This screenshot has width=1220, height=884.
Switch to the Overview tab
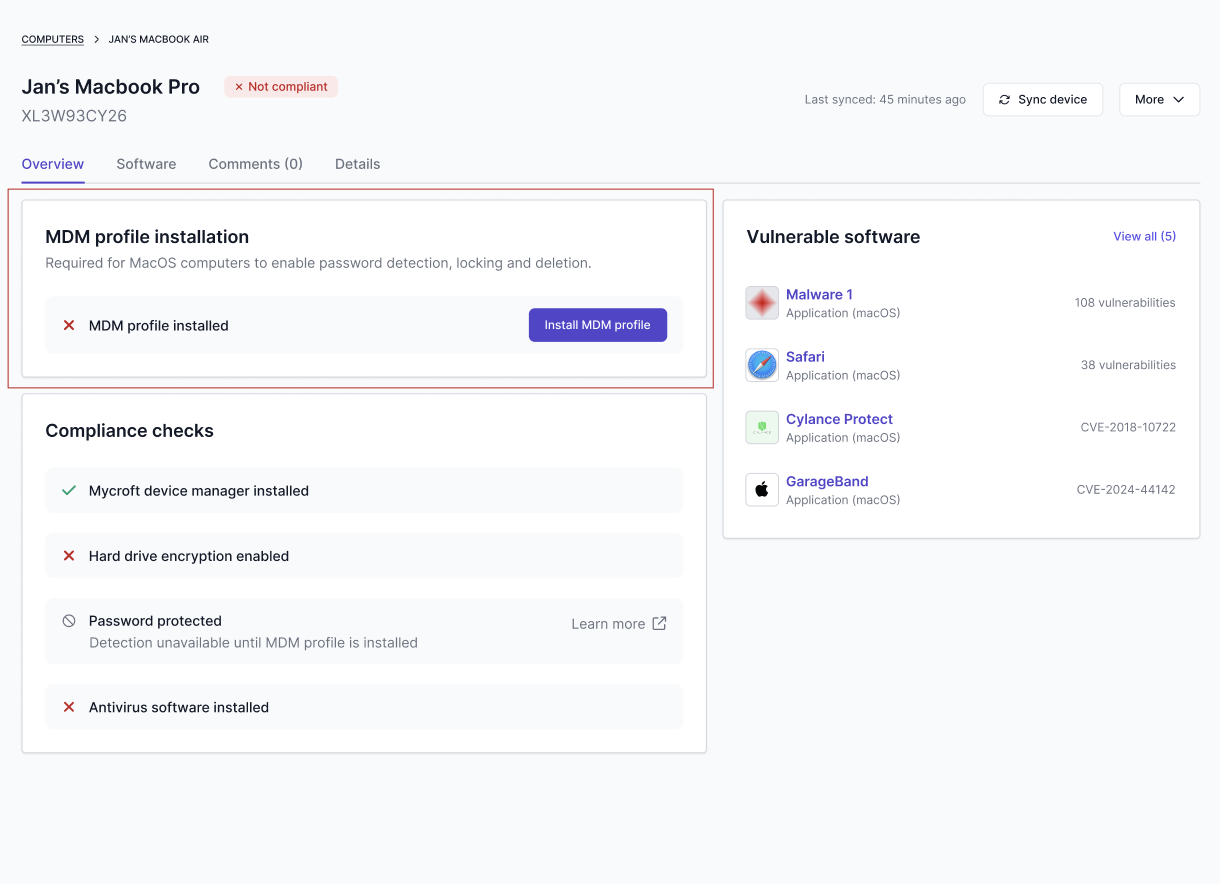pos(53,164)
